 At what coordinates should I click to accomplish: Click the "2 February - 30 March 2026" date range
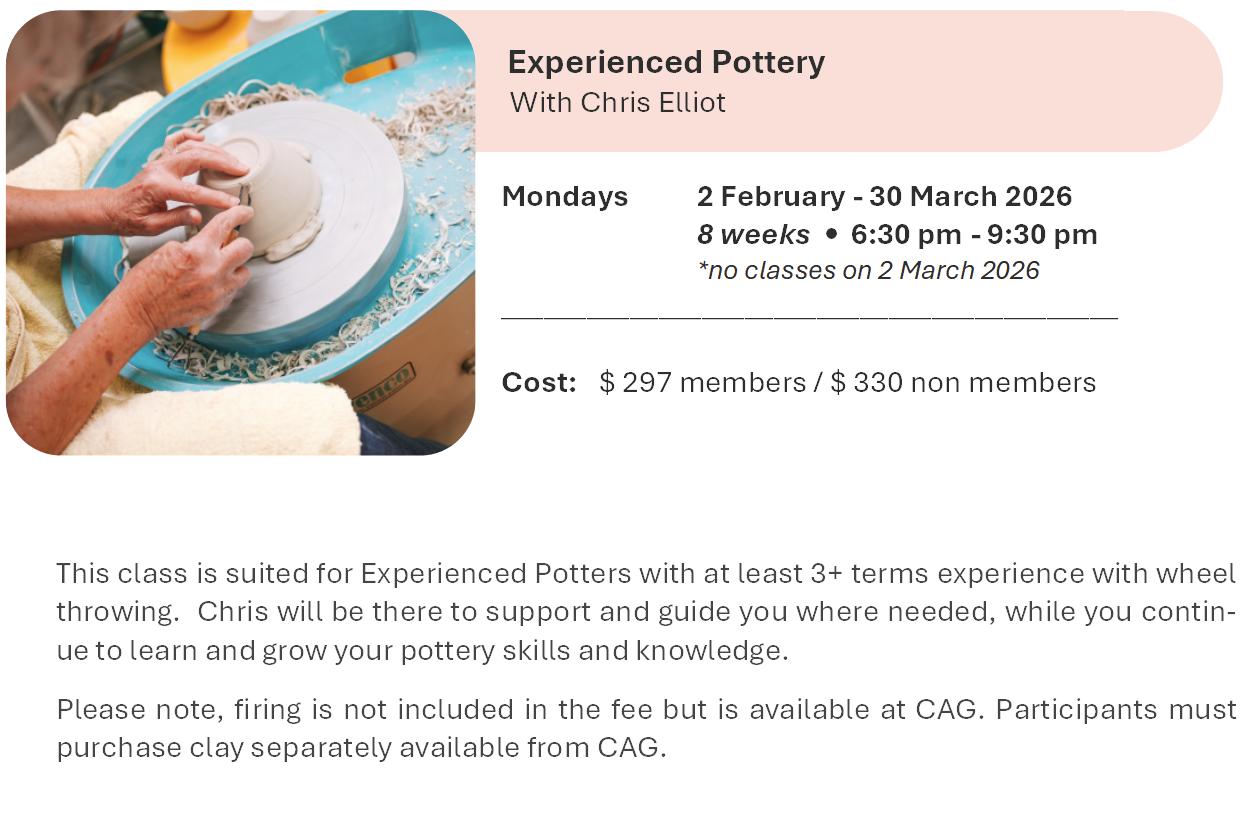tap(884, 197)
